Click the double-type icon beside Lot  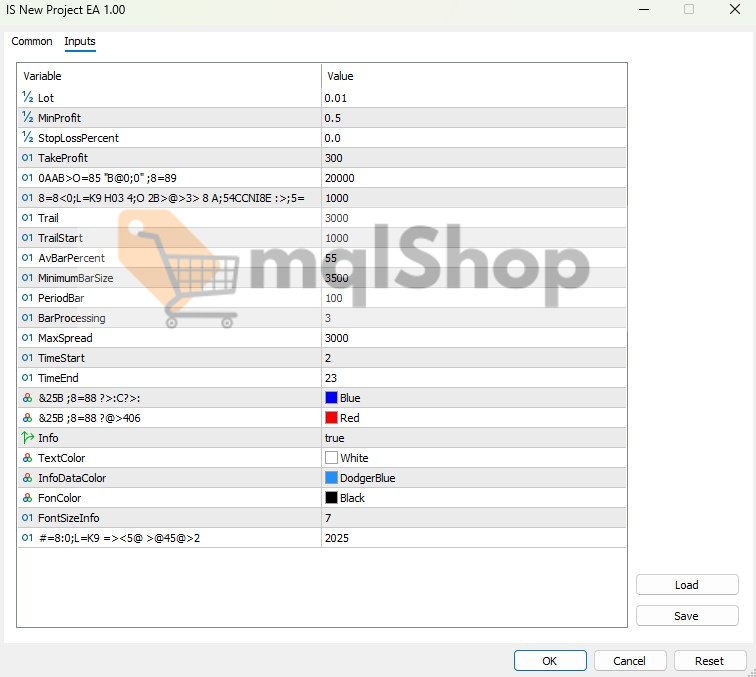27,97
